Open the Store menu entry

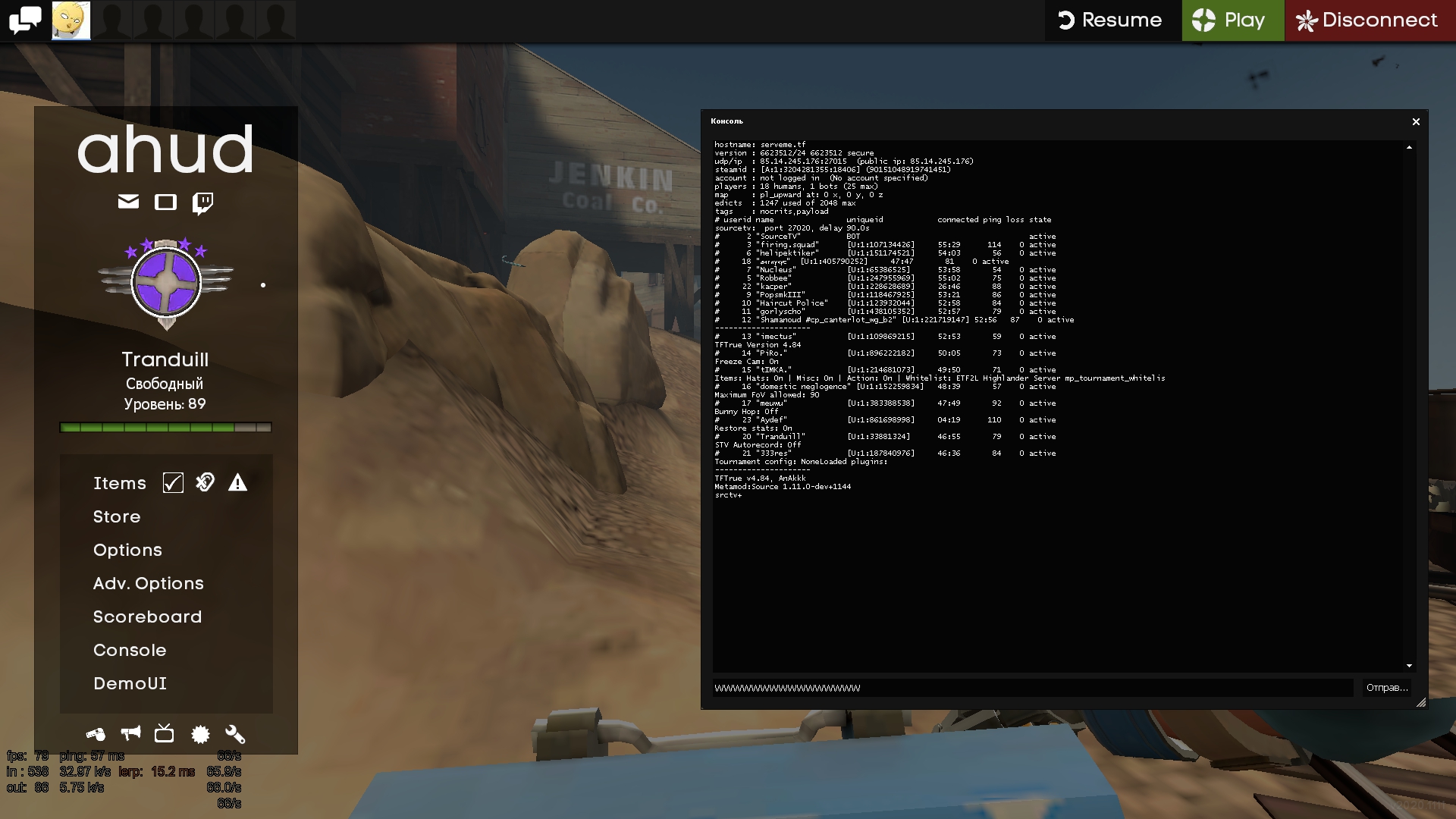tap(117, 516)
